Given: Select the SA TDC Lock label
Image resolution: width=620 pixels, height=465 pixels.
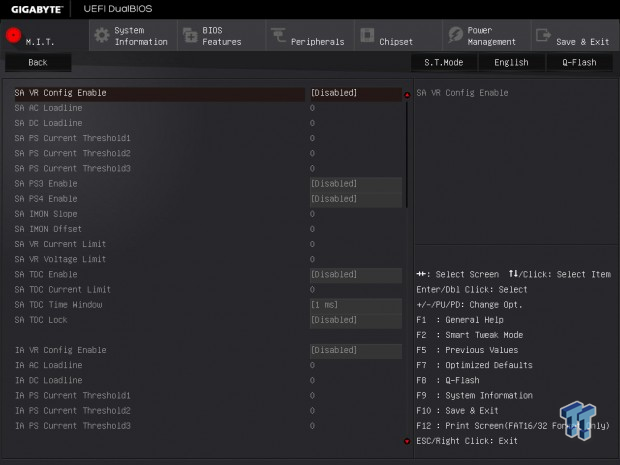Looking at the screenshot, I should coord(41,320).
